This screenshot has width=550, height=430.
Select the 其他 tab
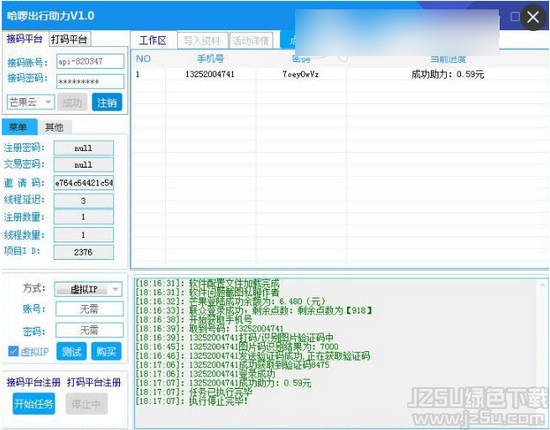coord(54,127)
